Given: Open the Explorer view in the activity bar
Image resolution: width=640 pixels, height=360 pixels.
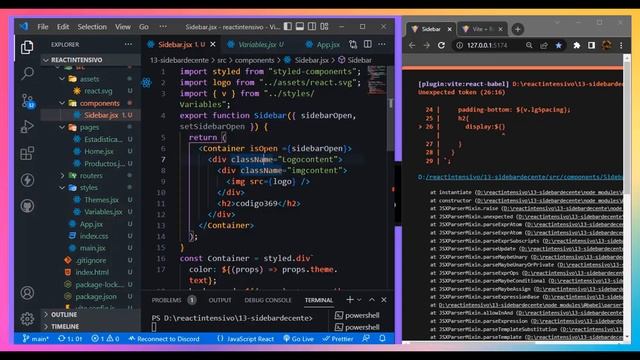Looking at the screenshot, I should click(27, 47).
